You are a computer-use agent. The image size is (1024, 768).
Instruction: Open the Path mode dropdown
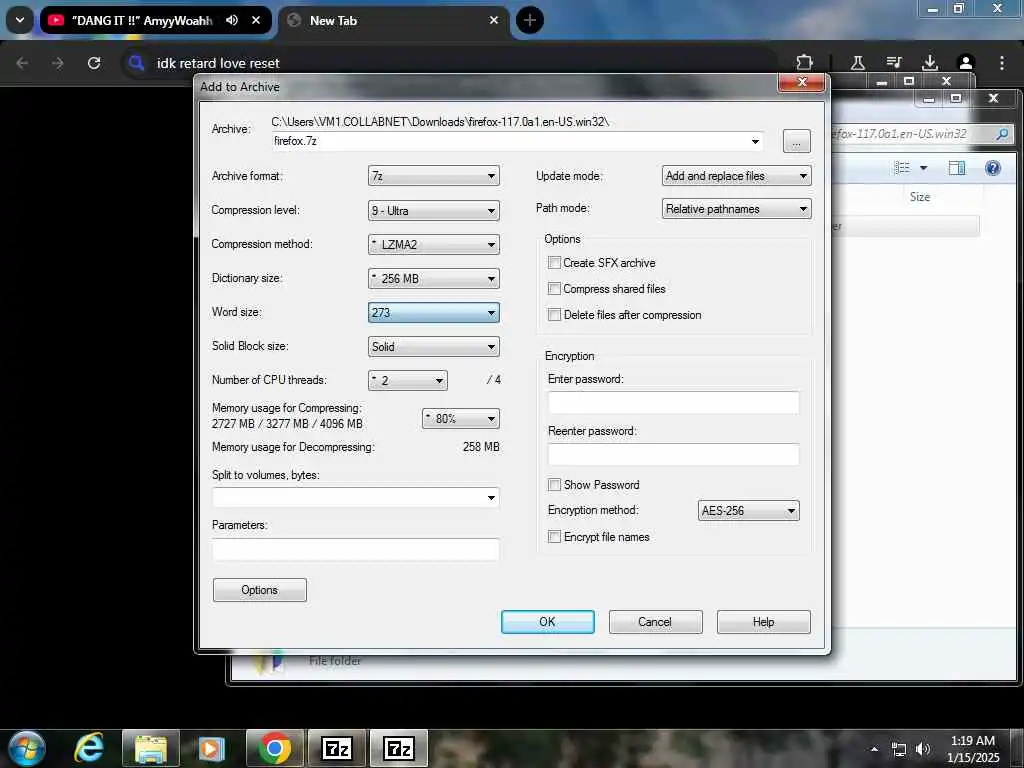pos(736,208)
